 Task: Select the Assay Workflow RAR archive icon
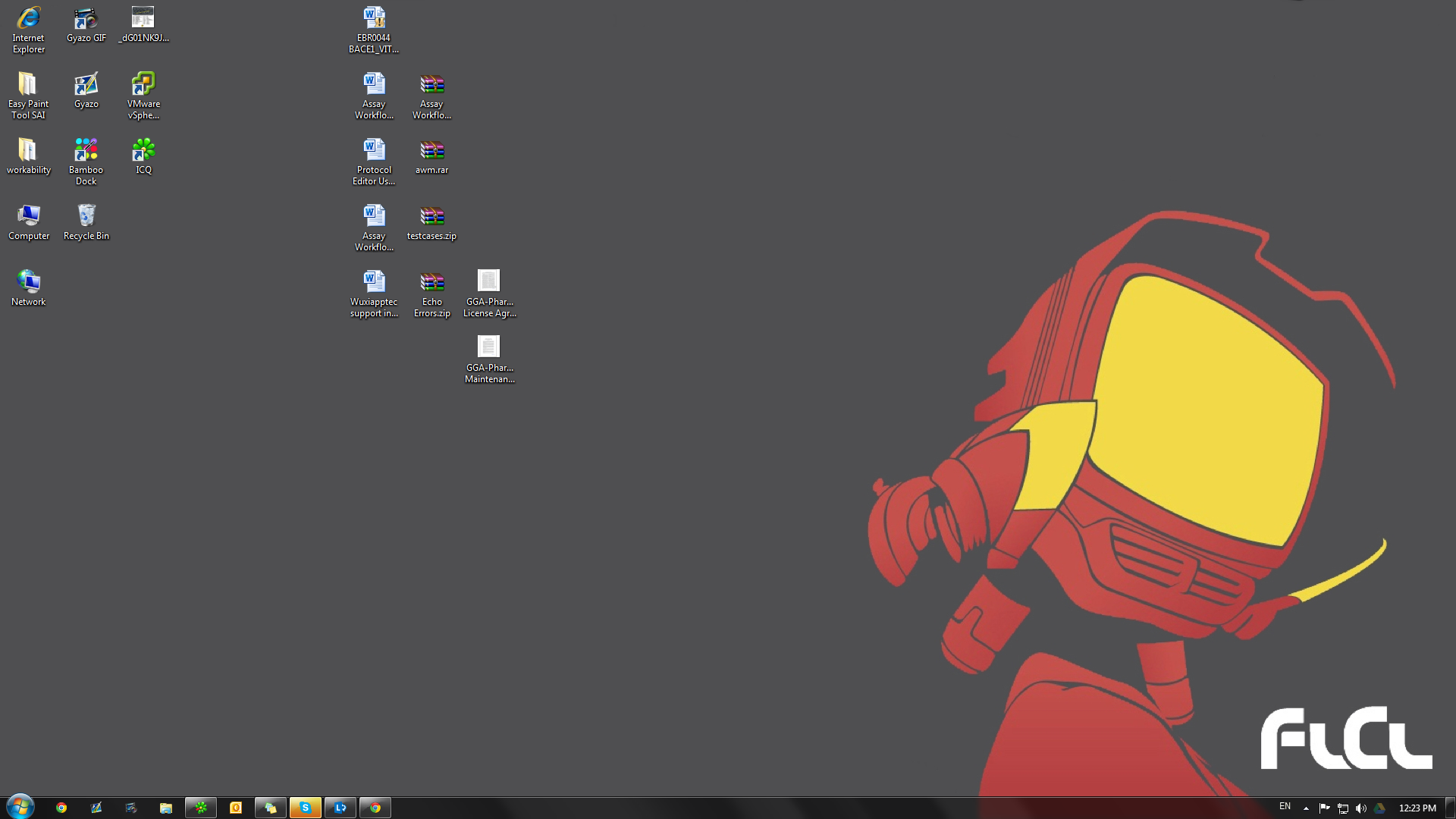coord(431,96)
